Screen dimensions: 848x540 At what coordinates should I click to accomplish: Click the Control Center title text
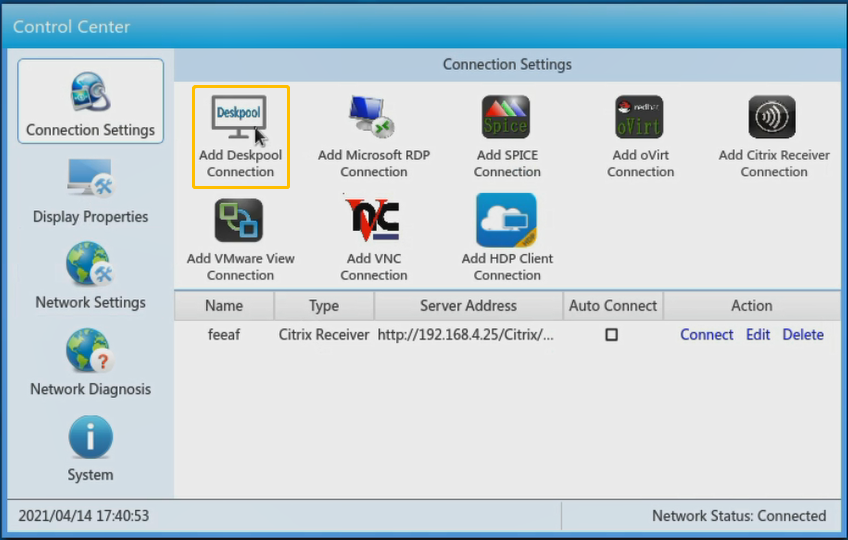(71, 27)
